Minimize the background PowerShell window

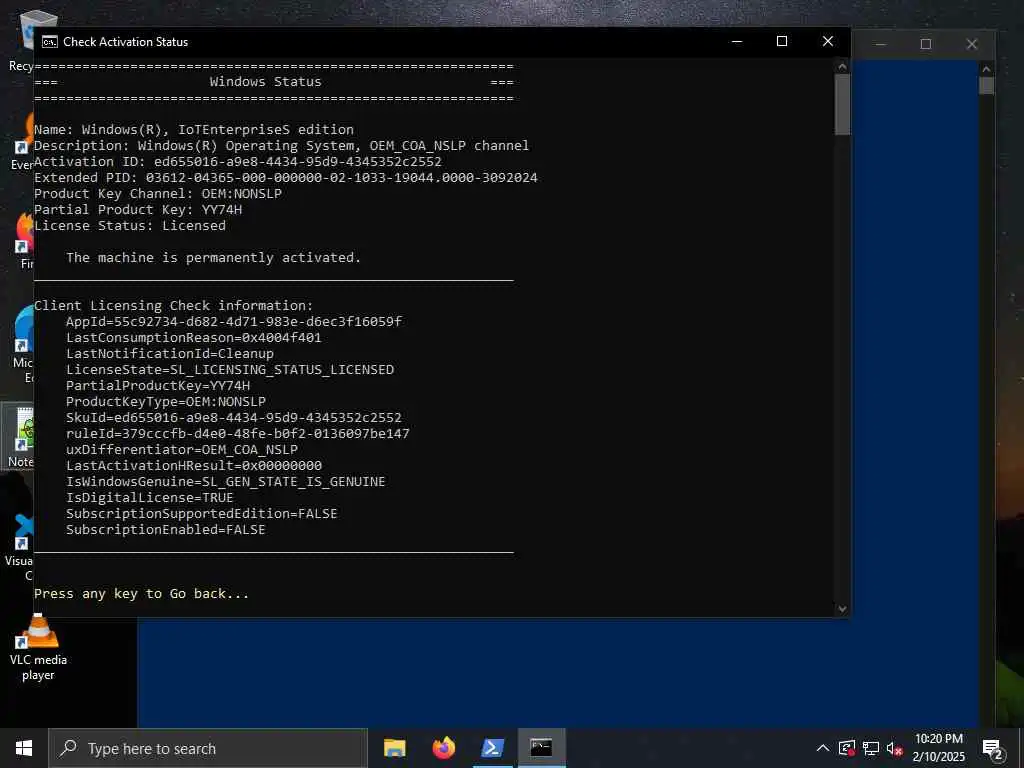pos(880,44)
